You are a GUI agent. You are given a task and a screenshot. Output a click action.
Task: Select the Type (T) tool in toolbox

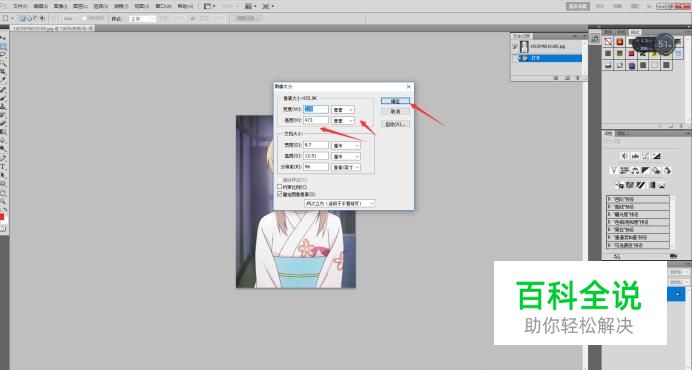click(x=3, y=166)
